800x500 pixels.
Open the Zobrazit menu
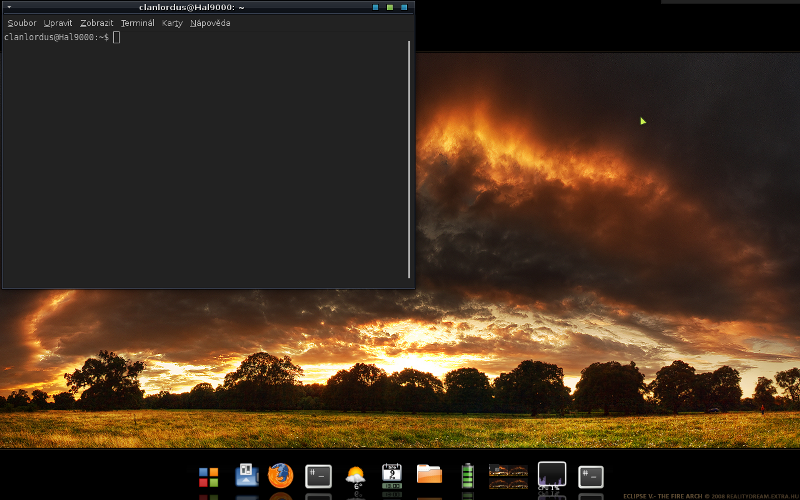96,23
